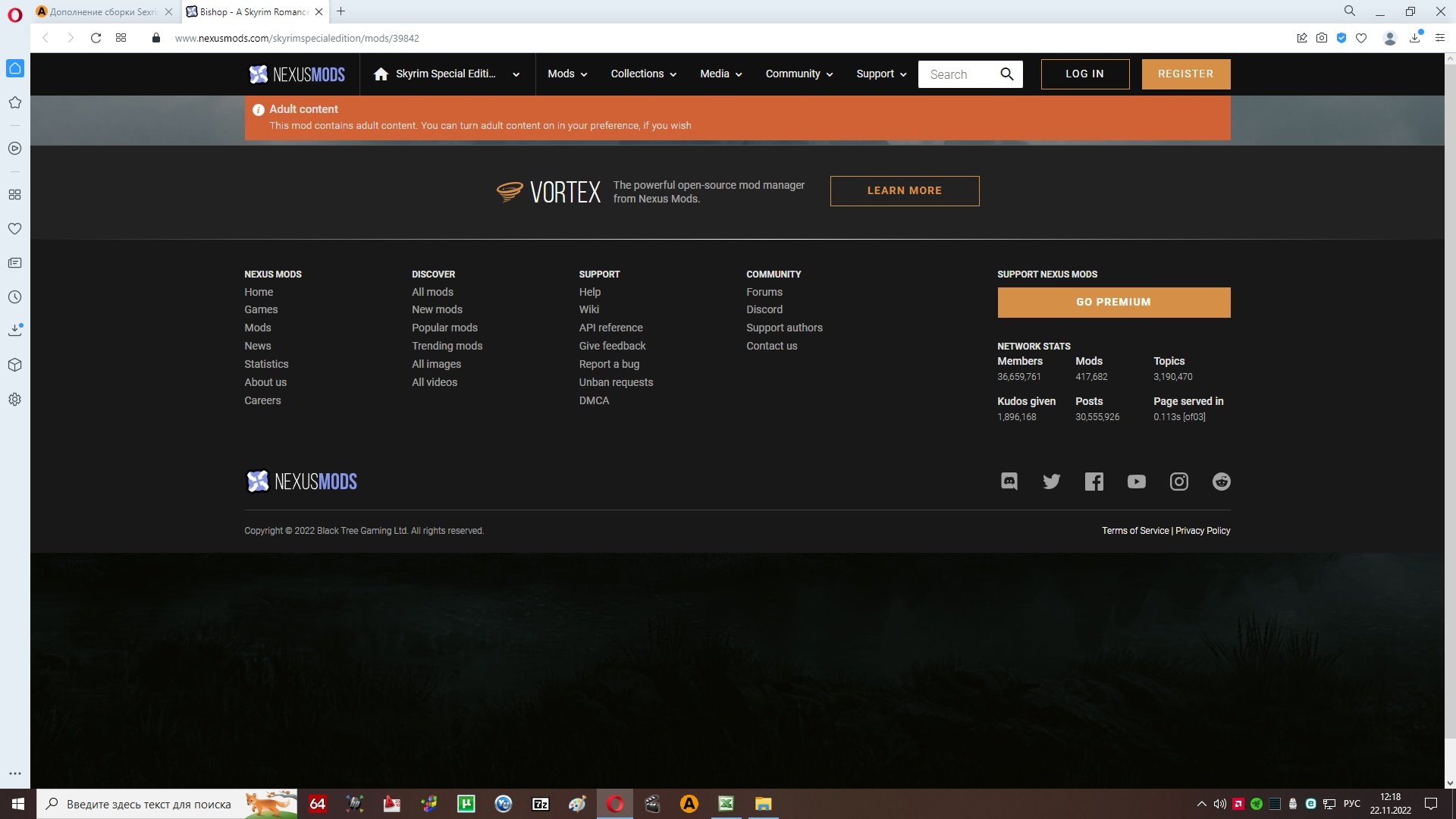Switch to the first browser tab
This screenshot has width=1456, height=819.
point(102,11)
